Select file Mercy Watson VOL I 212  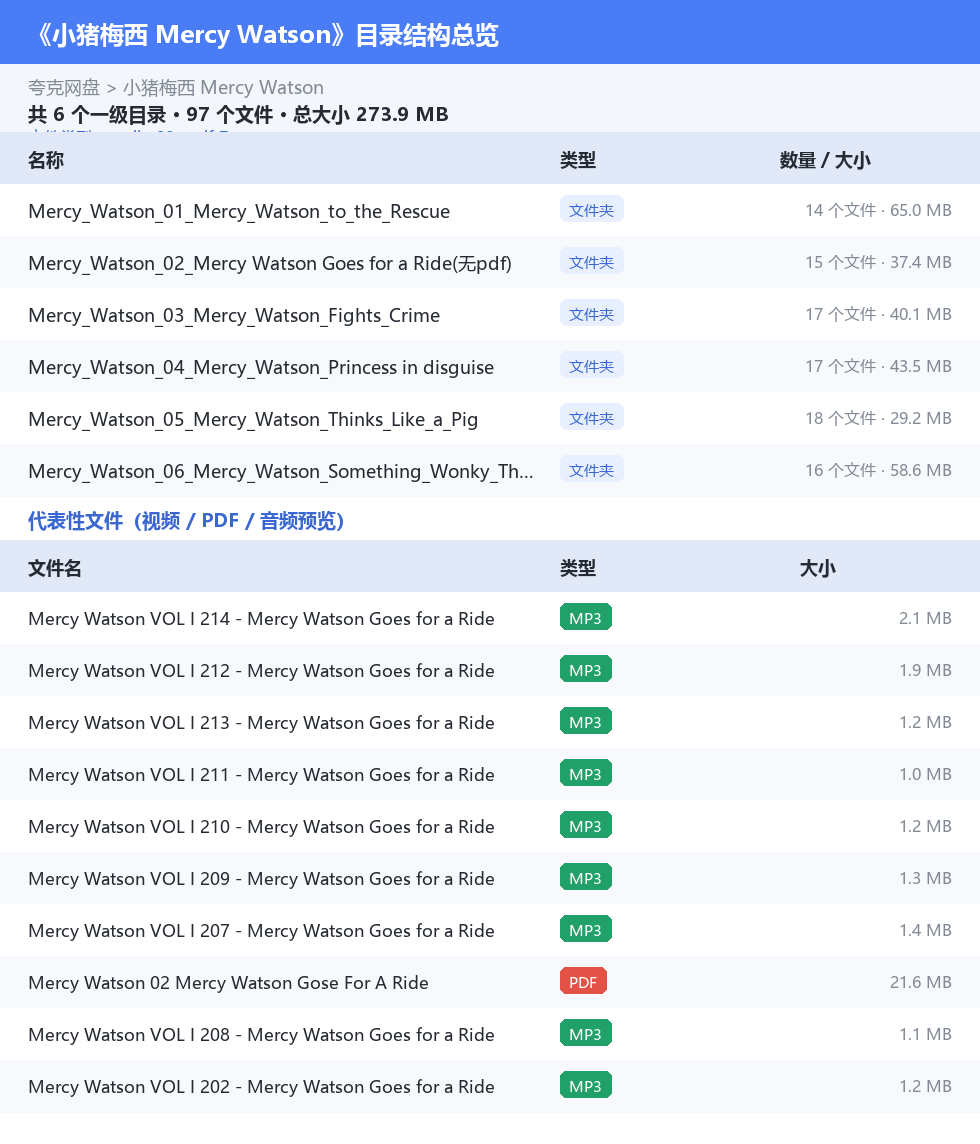tap(261, 670)
